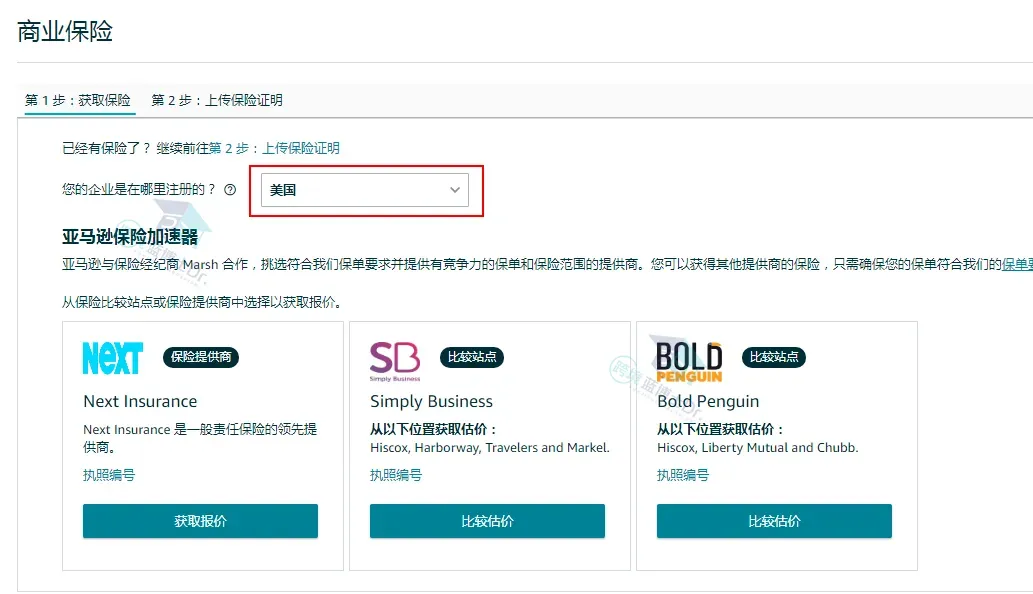
Task: Click the Simply Business card title
Action: pyautogui.click(x=432, y=401)
